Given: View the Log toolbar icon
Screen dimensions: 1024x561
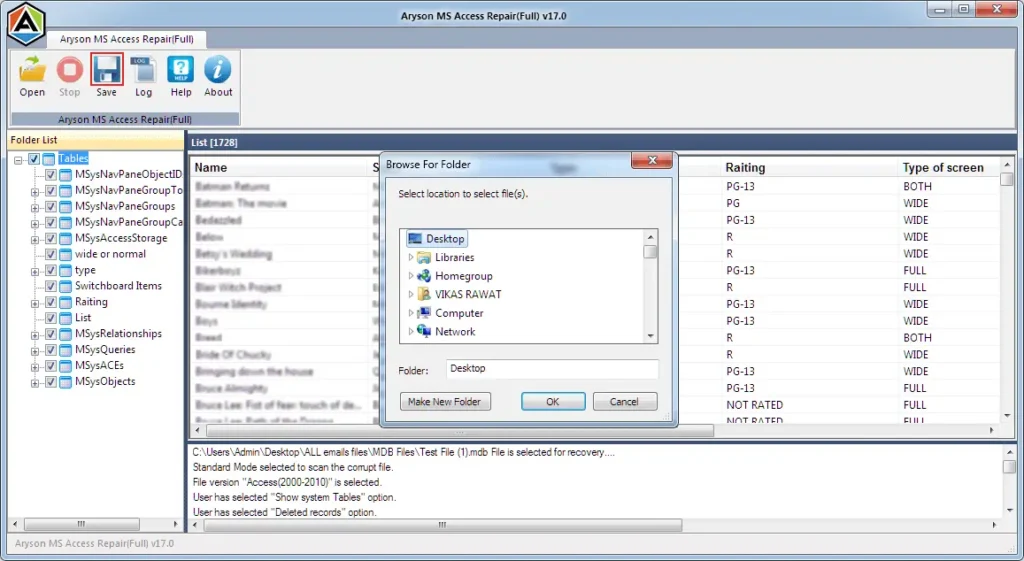Looking at the screenshot, I should (x=143, y=70).
